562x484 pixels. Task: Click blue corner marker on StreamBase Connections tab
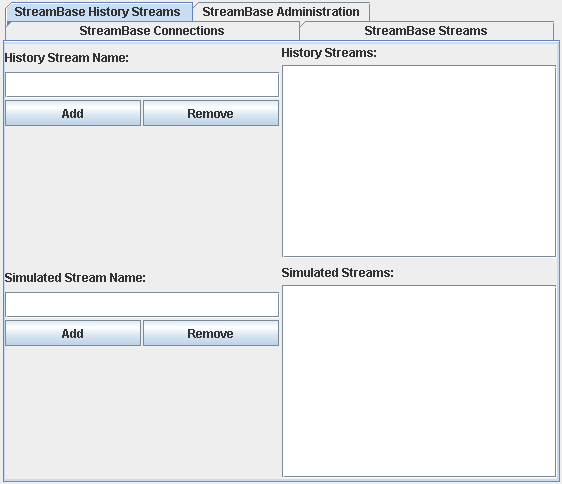click(x=9, y=24)
